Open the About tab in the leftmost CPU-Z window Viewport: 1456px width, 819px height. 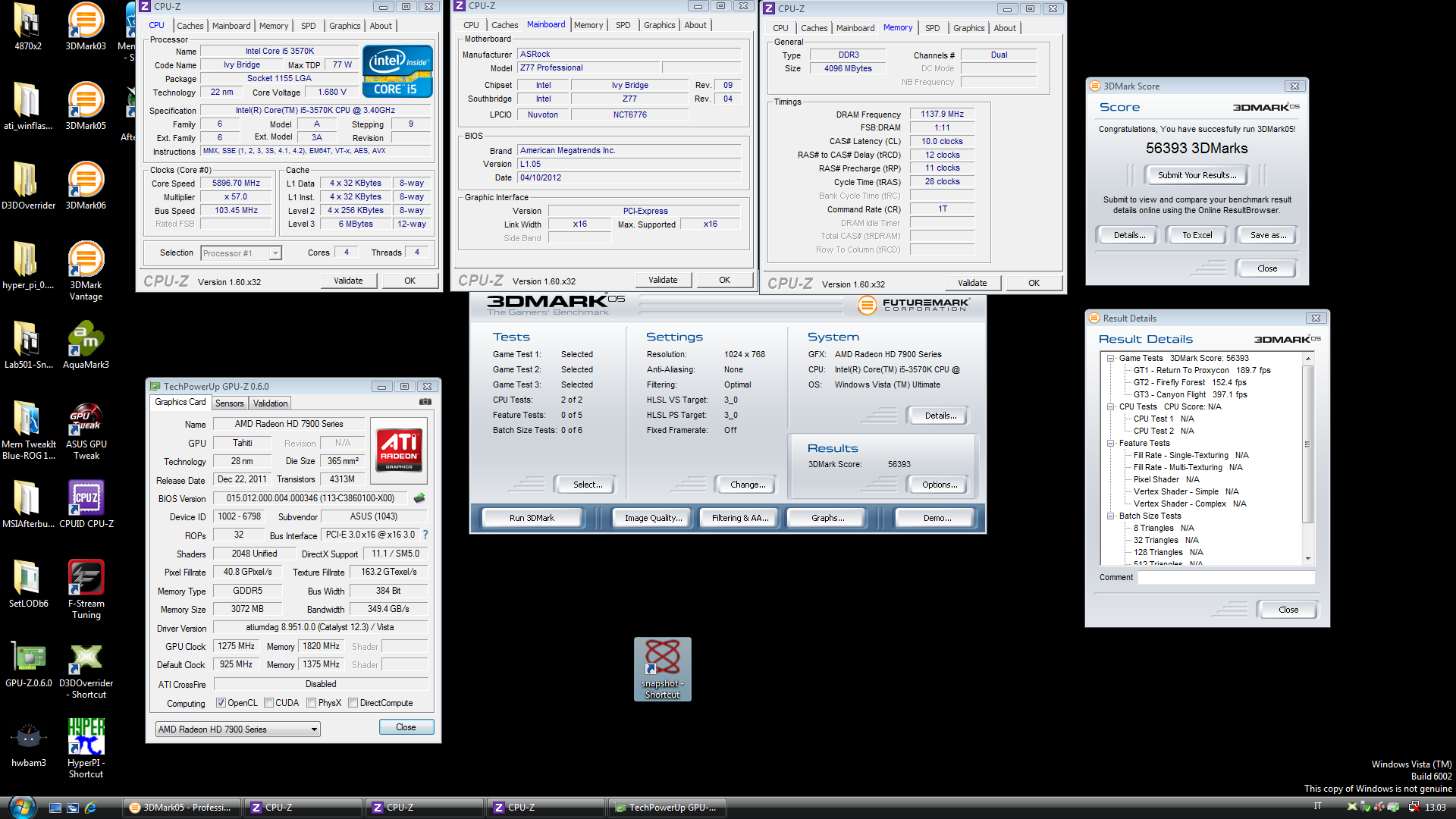coord(381,26)
